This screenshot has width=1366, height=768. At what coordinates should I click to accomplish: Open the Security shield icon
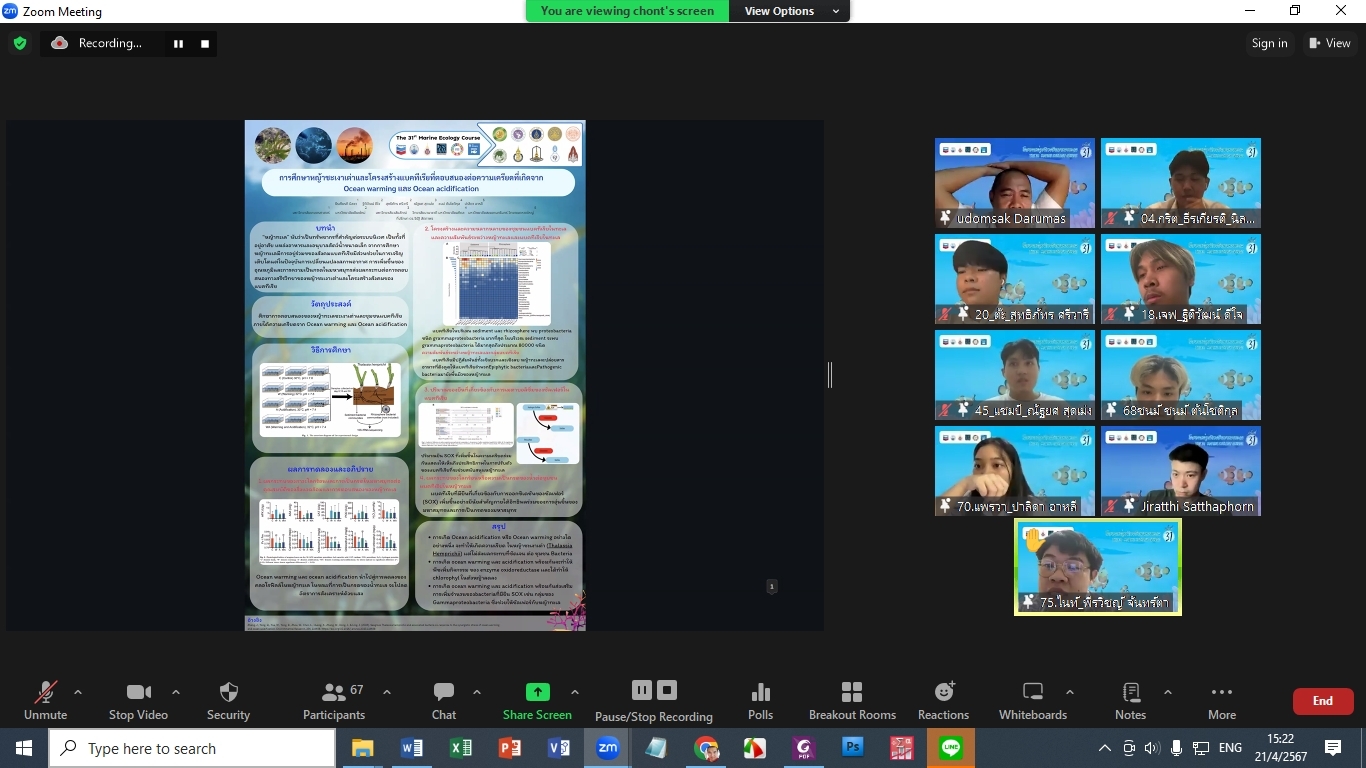pyautogui.click(x=228, y=693)
